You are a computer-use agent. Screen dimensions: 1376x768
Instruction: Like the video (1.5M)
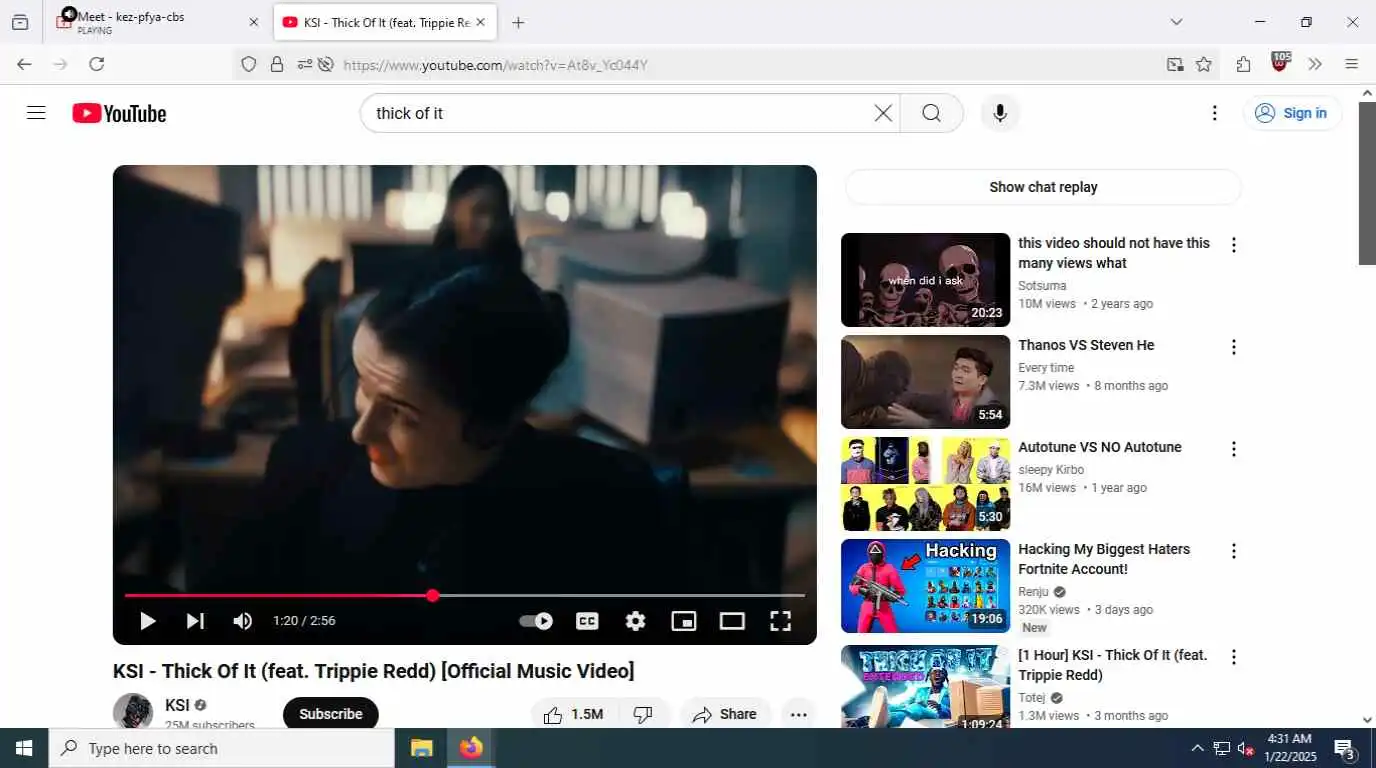click(574, 714)
